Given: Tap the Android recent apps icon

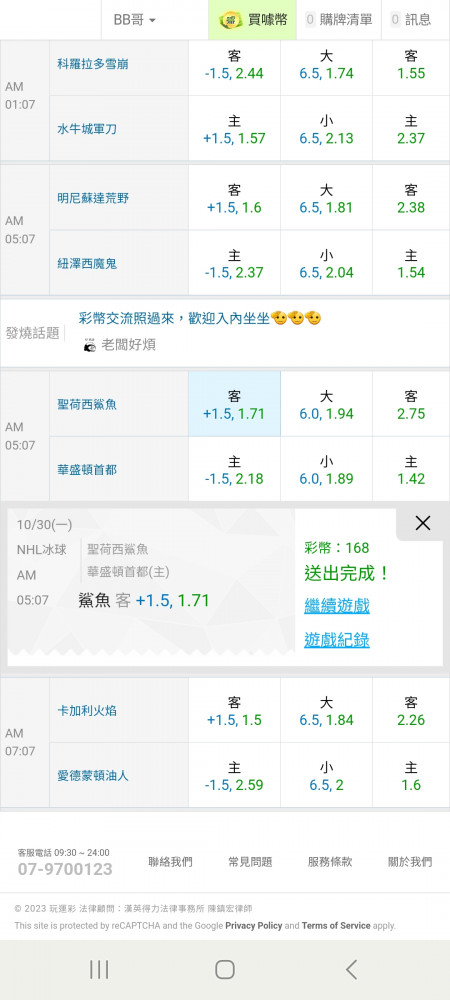Looking at the screenshot, I should [x=99, y=969].
